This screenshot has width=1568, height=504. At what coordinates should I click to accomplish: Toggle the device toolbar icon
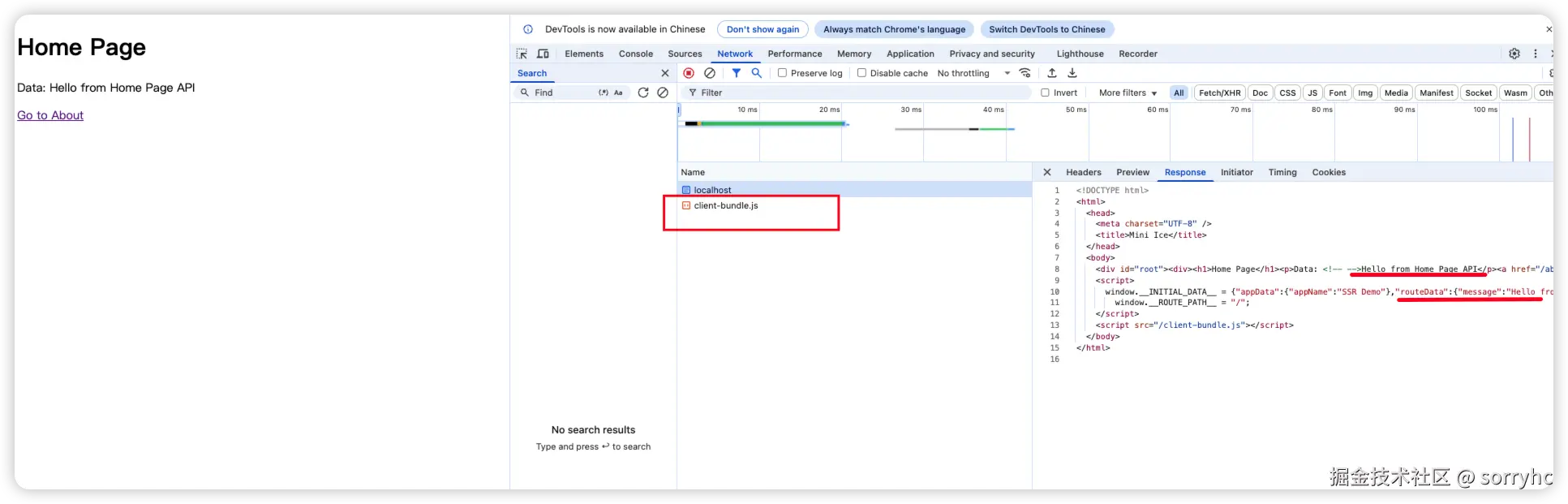(x=543, y=54)
